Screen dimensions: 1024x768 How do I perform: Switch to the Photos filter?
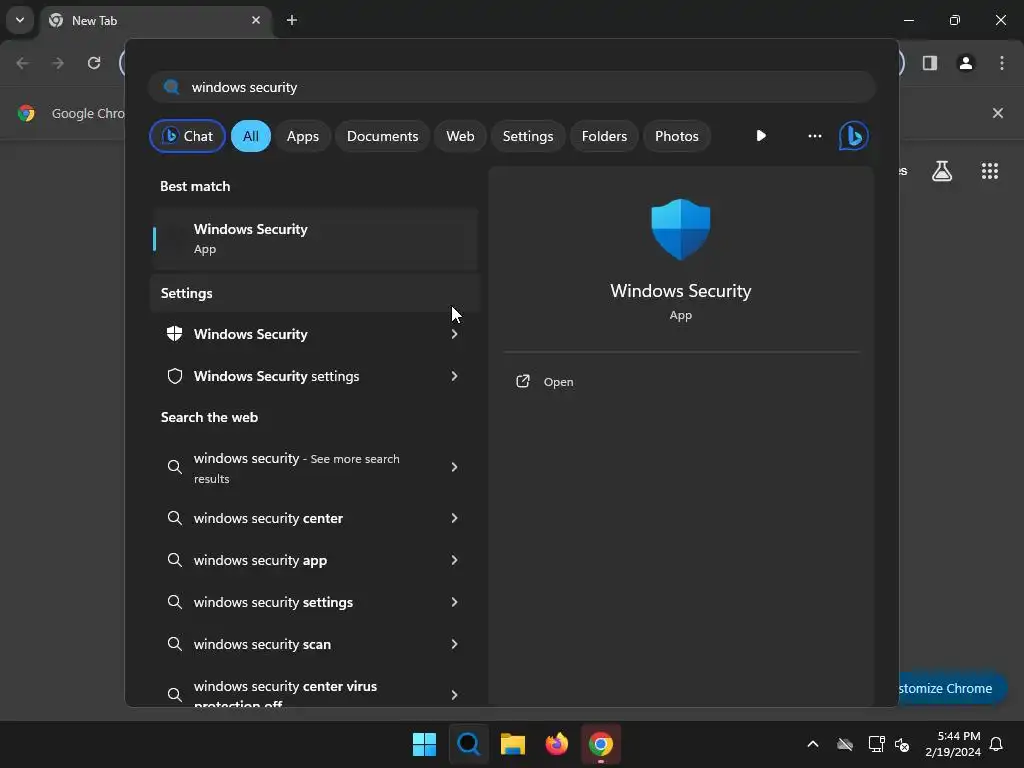(x=677, y=136)
